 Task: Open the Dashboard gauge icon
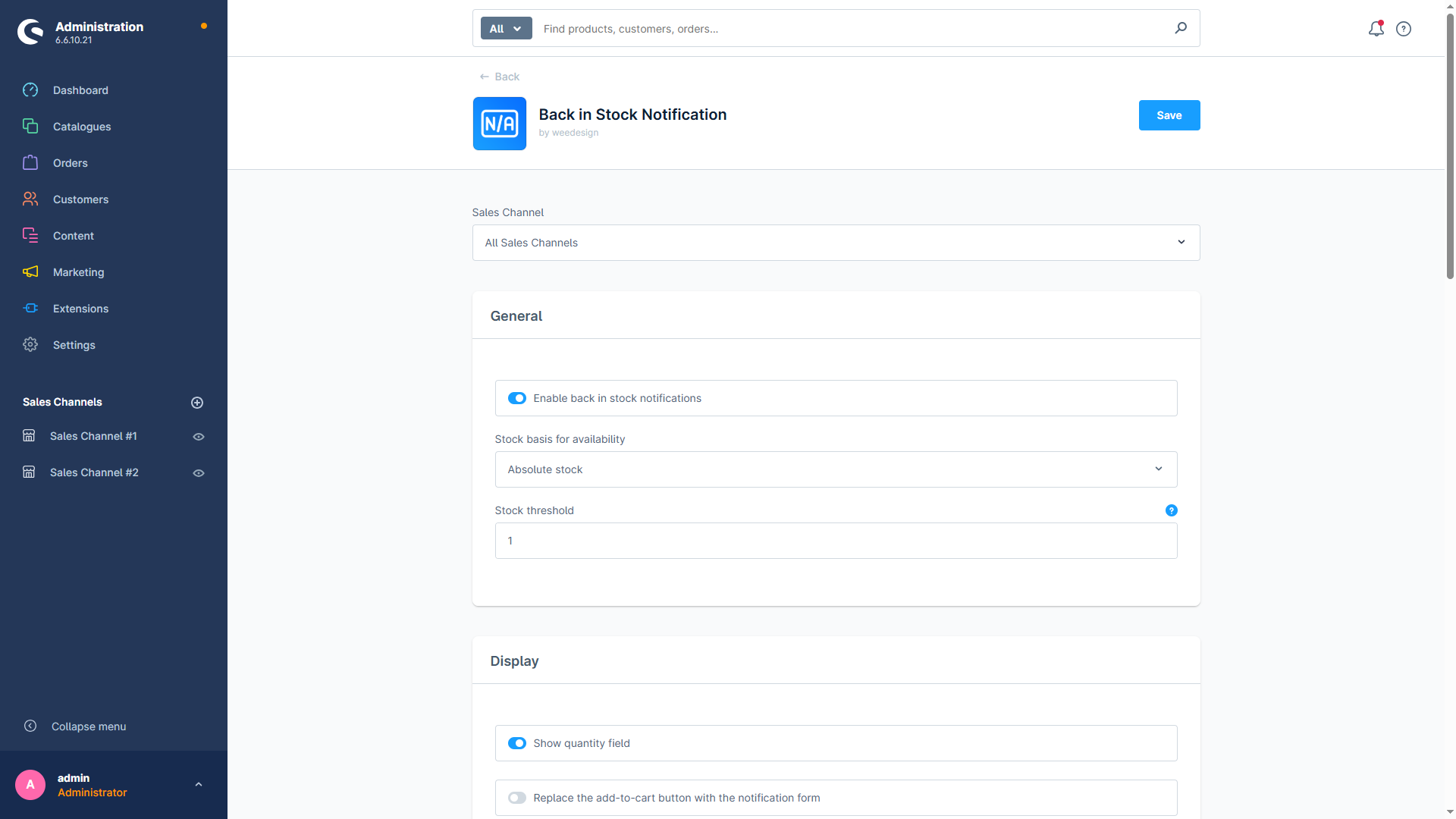[30, 90]
